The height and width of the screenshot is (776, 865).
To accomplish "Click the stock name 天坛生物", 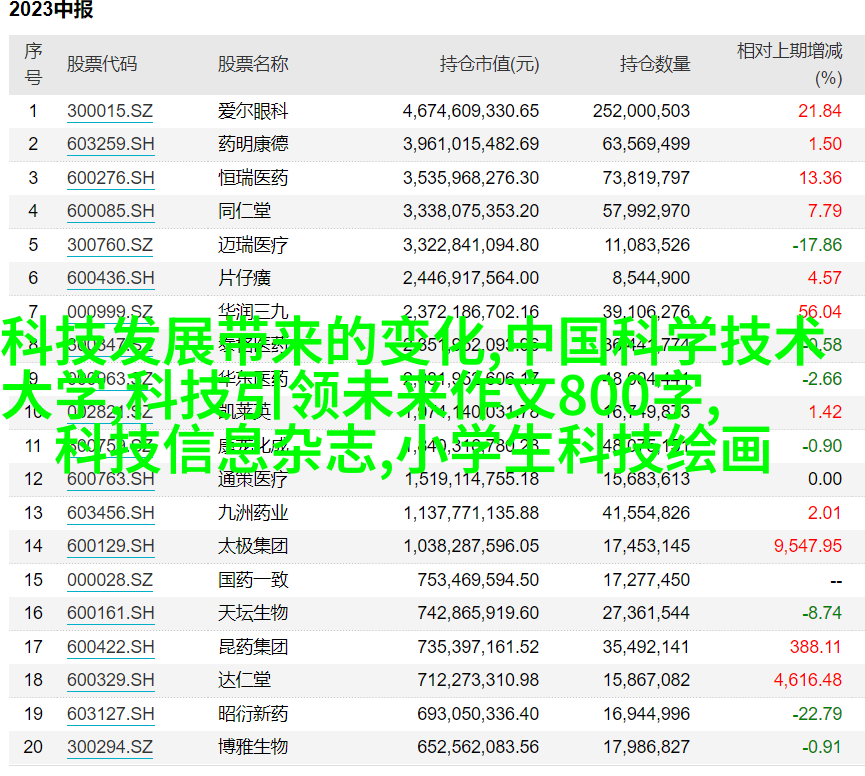I will [x=253, y=613].
